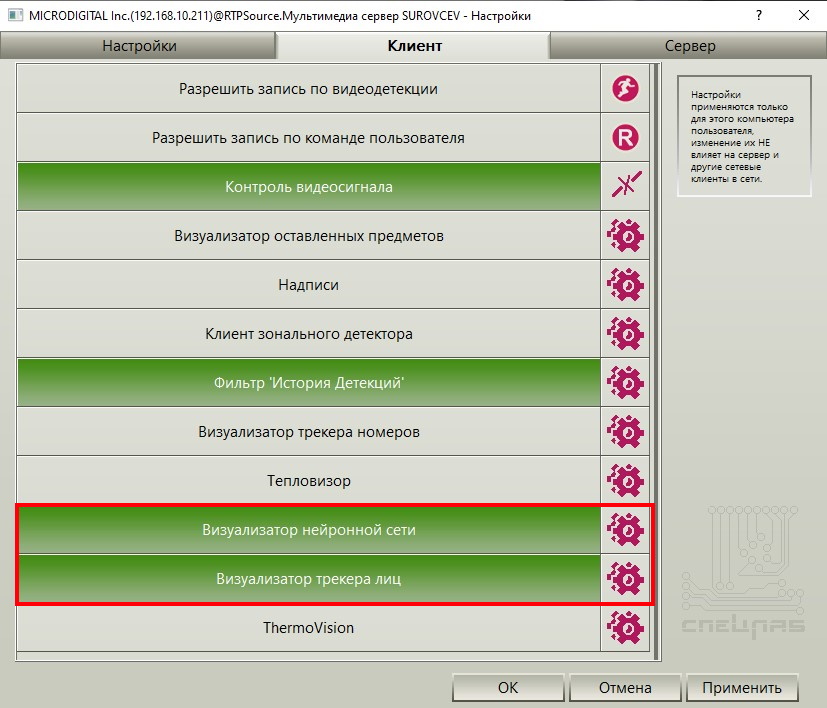
Task: Enable Разрешить запись по команде пользователя
Action: (309, 138)
